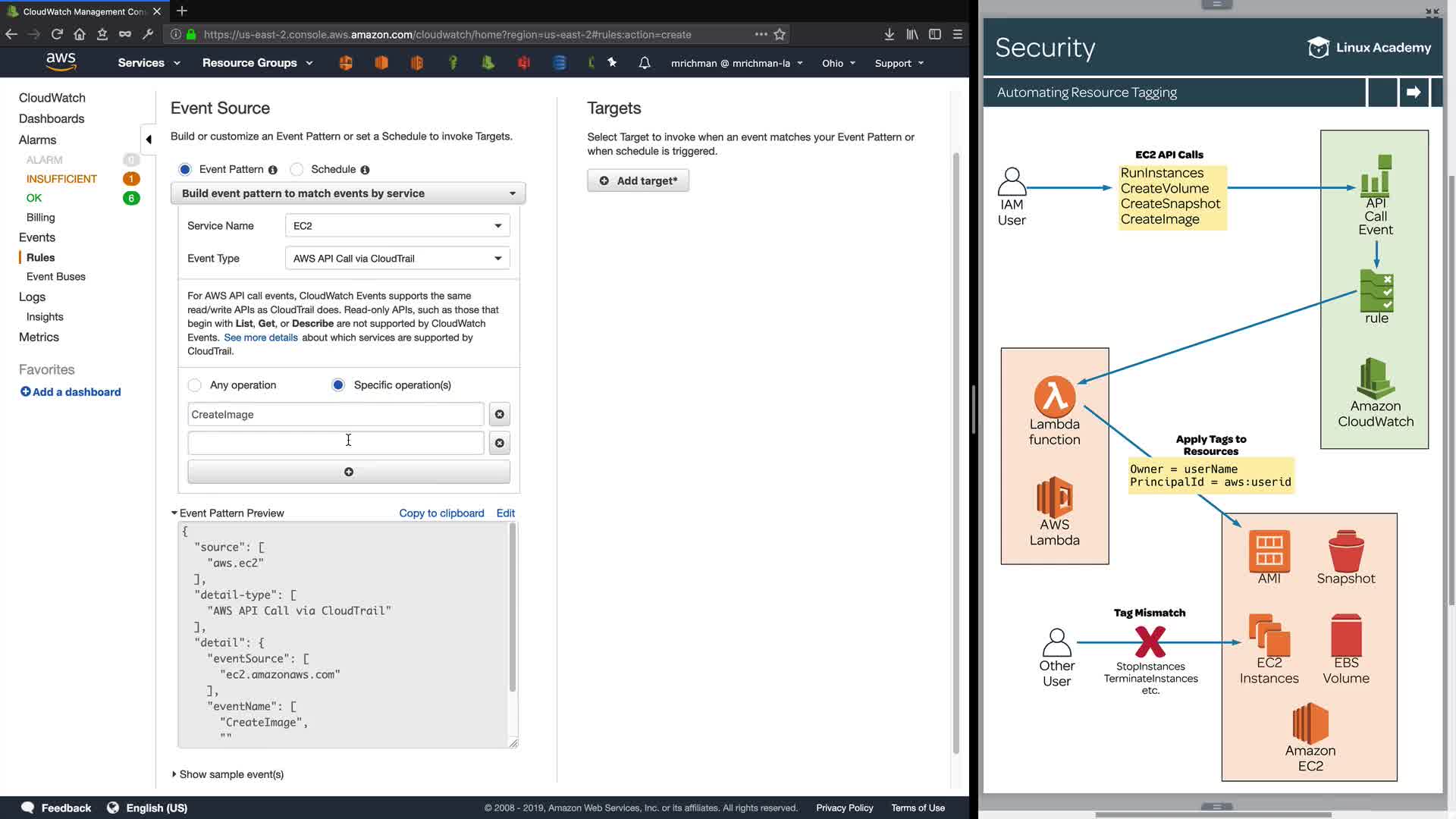Open the Event Type dropdown
1456x819 pixels.
point(397,258)
